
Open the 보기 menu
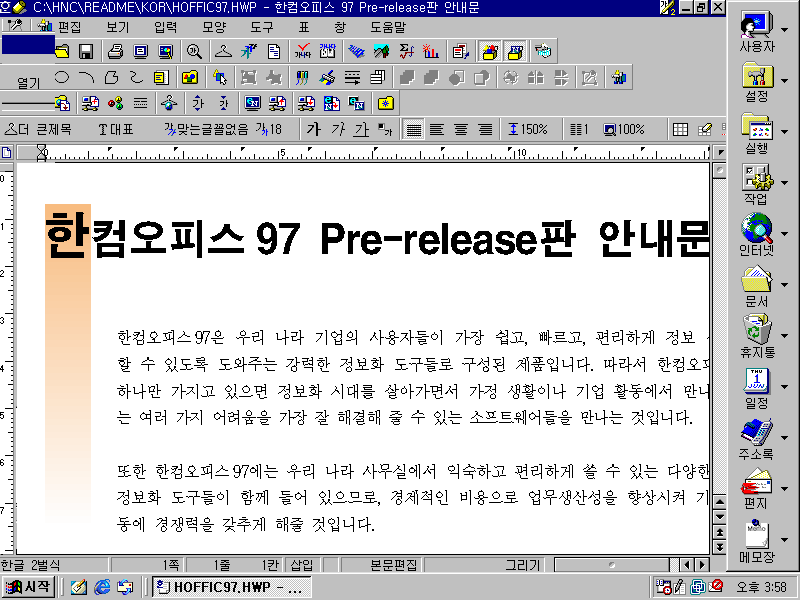(117, 27)
